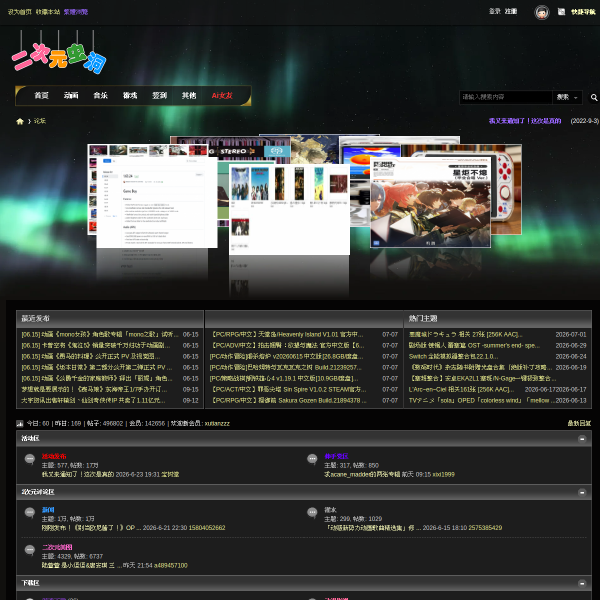Open post with Build.21239257
The height and width of the screenshot is (600, 600).
[286, 368]
